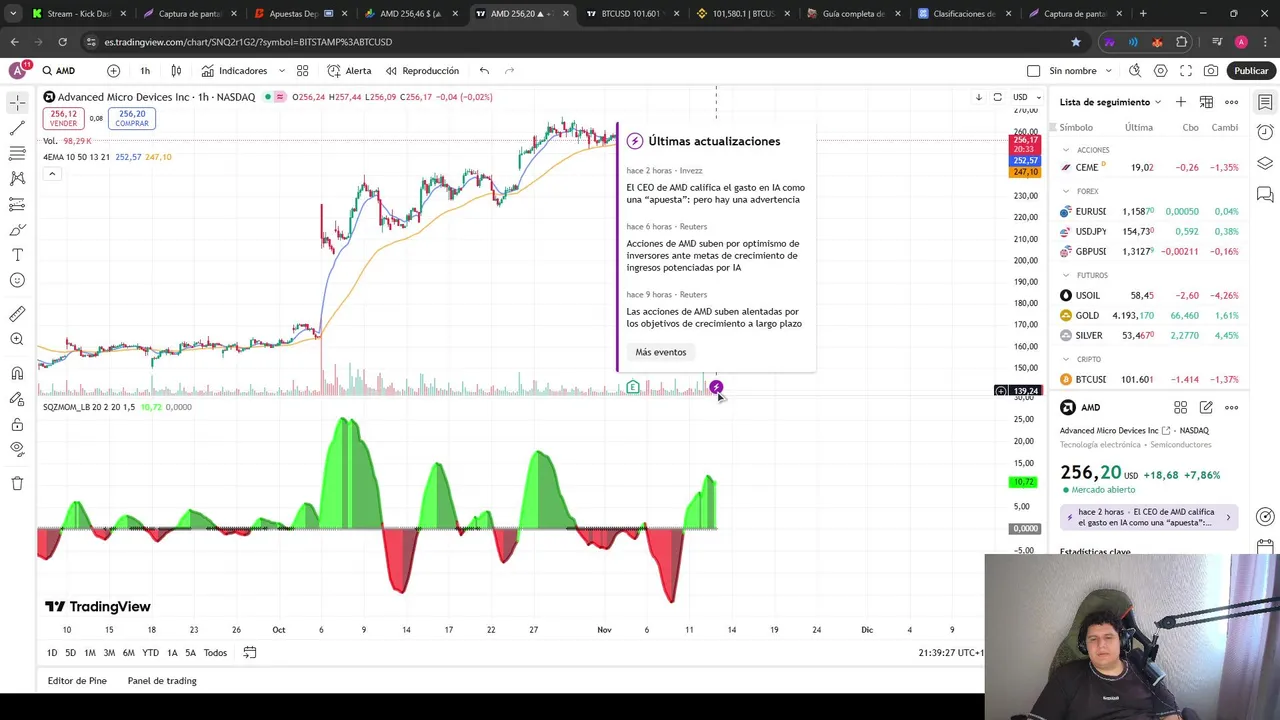Screen dimensions: 1280x720
Task: Open chart settings hexagon icon
Action: 1160,71
